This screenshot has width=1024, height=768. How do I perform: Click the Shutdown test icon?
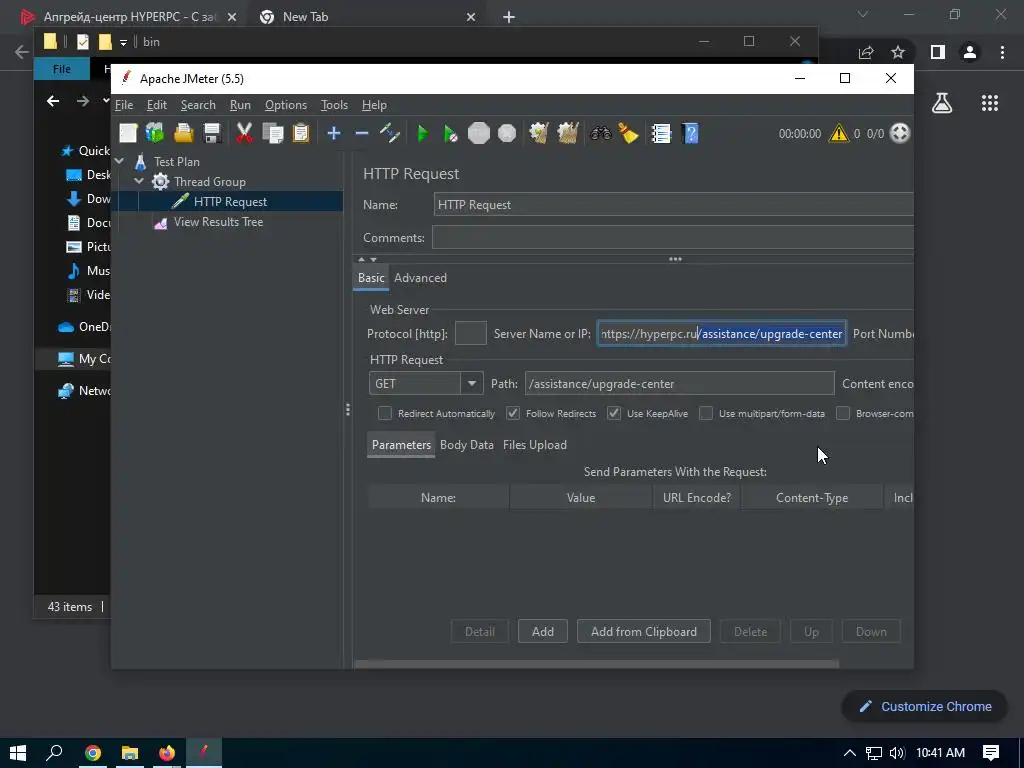507,133
